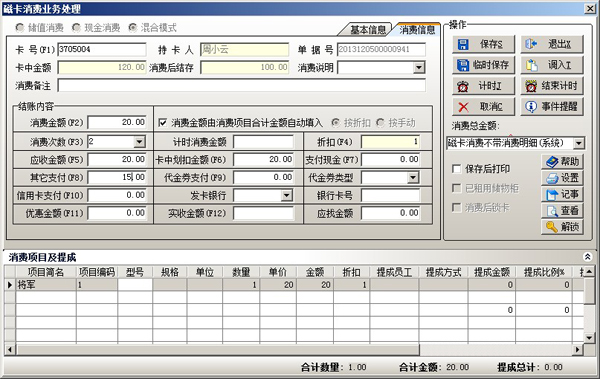Click the 折扣(F4) field
The width and height of the screenshot is (600, 379).
(x=391, y=142)
